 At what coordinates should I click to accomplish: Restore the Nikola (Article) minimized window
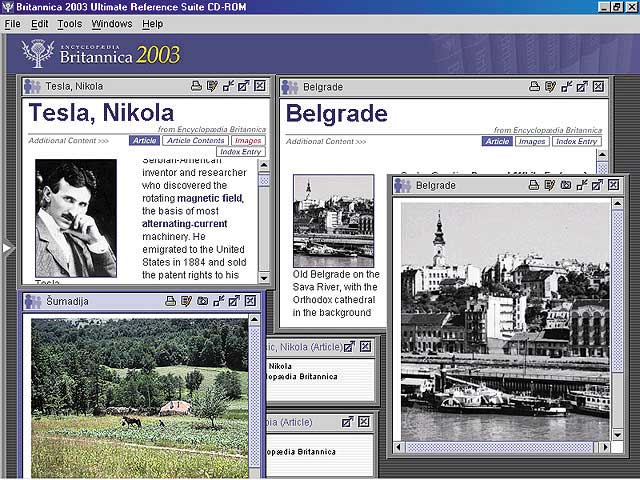coord(349,347)
